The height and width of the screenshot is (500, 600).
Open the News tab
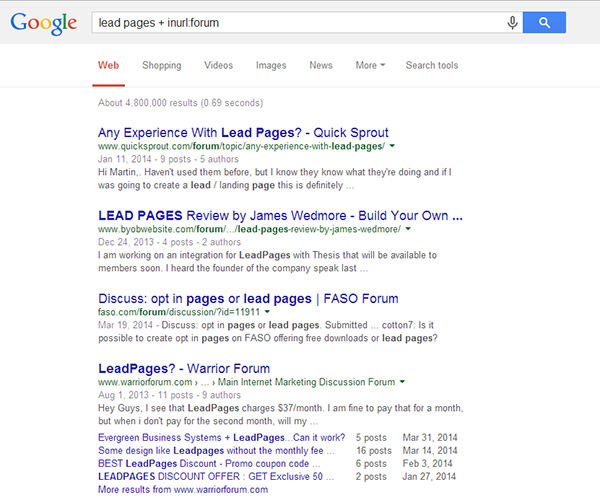321,65
